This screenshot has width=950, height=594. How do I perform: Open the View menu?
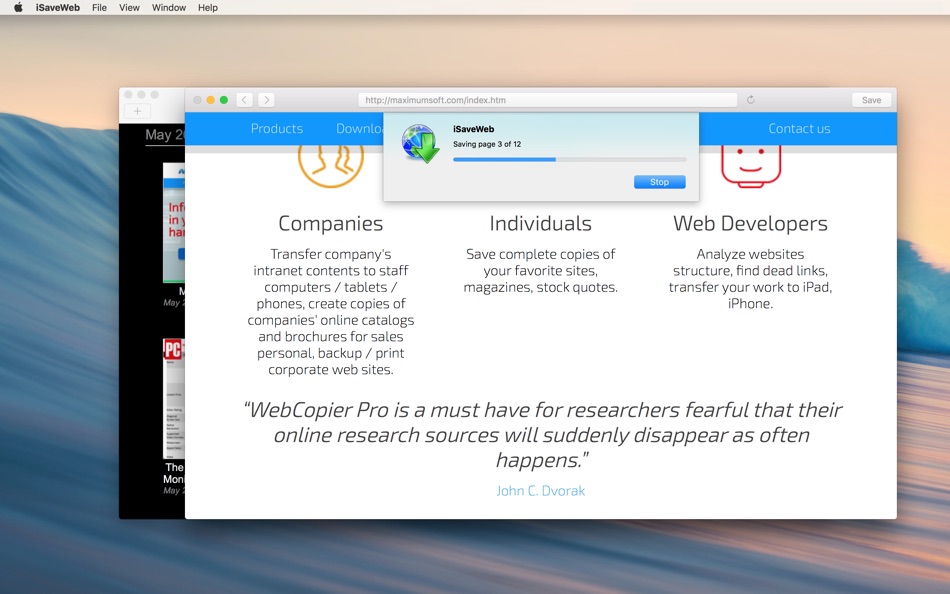pos(129,7)
